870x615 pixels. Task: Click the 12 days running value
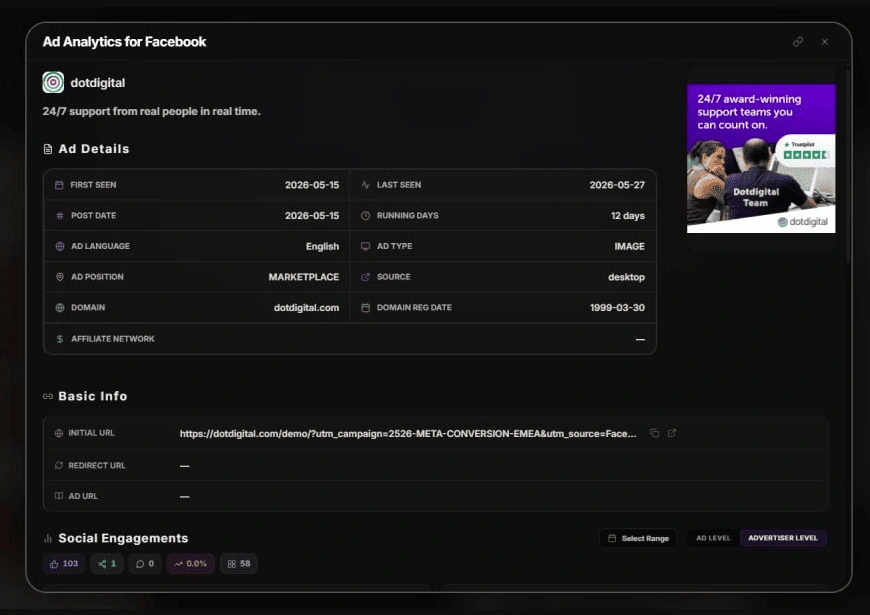(628, 215)
